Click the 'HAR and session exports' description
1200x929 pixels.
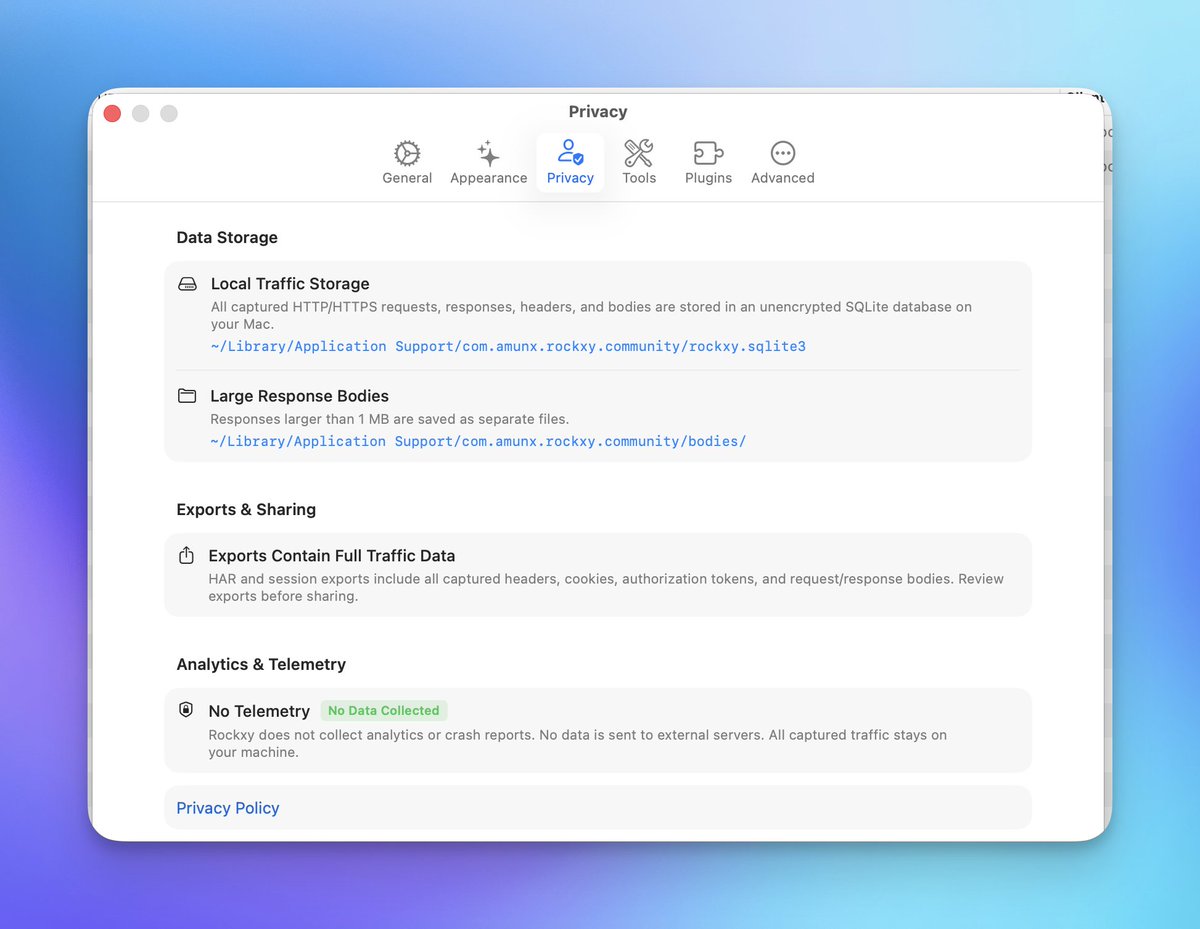coord(606,587)
